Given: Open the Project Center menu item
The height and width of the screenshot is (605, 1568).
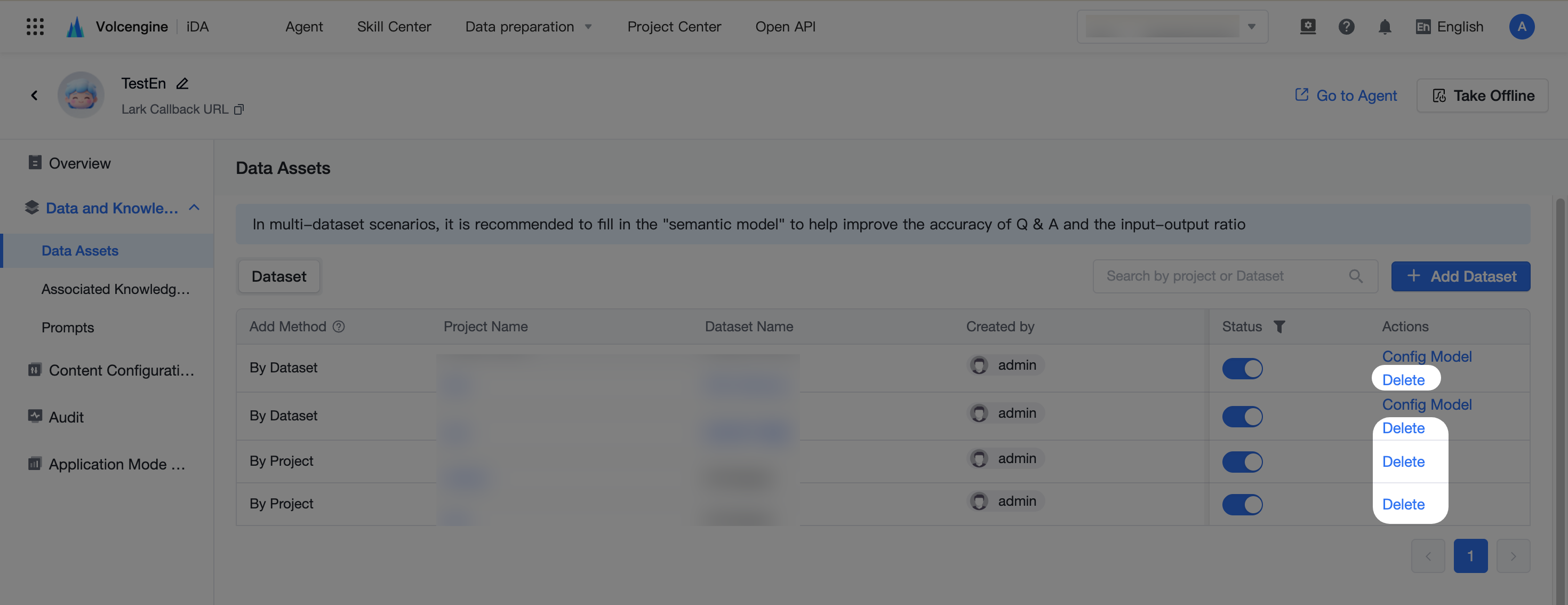Looking at the screenshot, I should click(674, 27).
